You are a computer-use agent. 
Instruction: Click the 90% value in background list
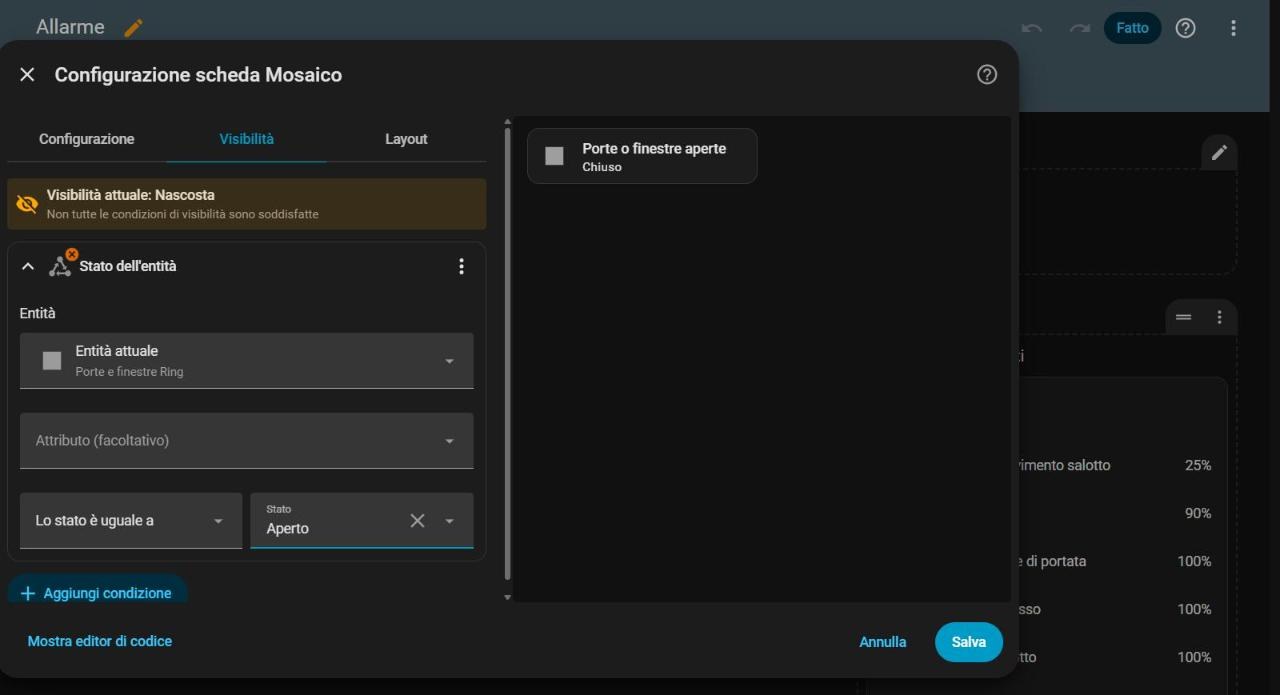pos(1198,513)
